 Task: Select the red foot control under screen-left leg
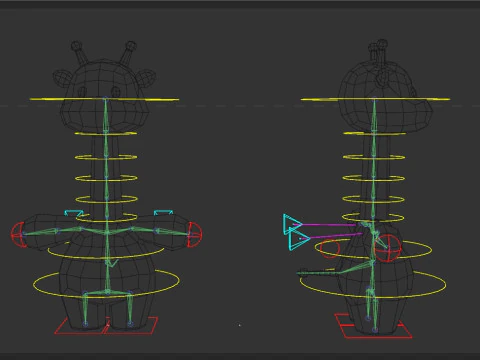81,326
